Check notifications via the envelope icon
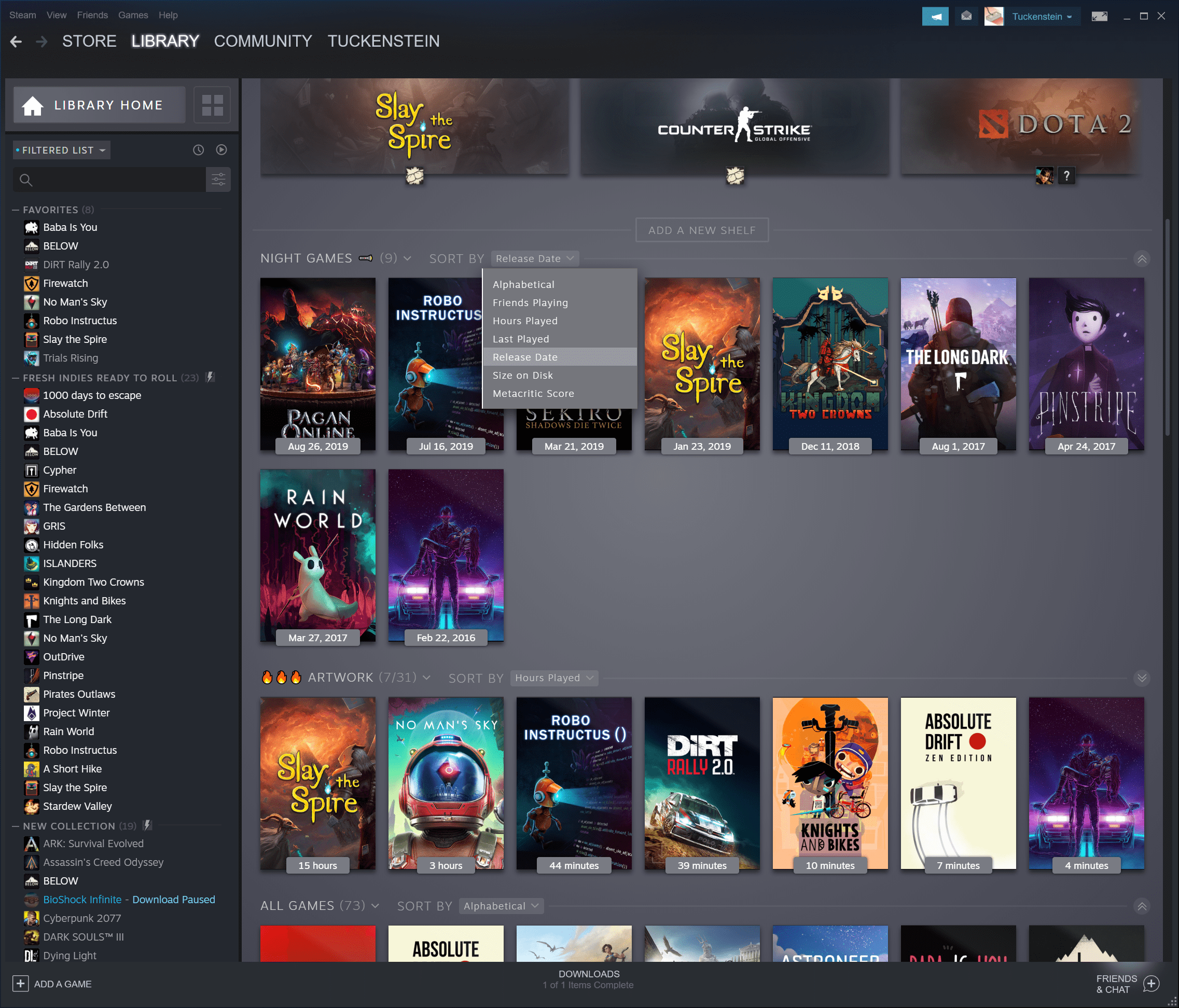The height and width of the screenshot is (1008, 1179). click(966, 16)
